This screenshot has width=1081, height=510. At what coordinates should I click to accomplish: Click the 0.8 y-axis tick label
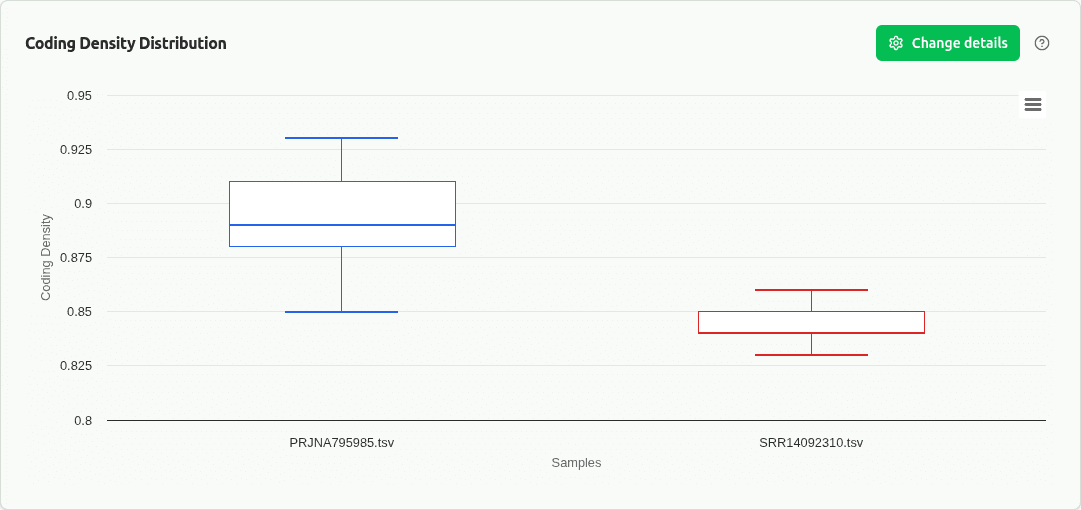coord(83,420)
